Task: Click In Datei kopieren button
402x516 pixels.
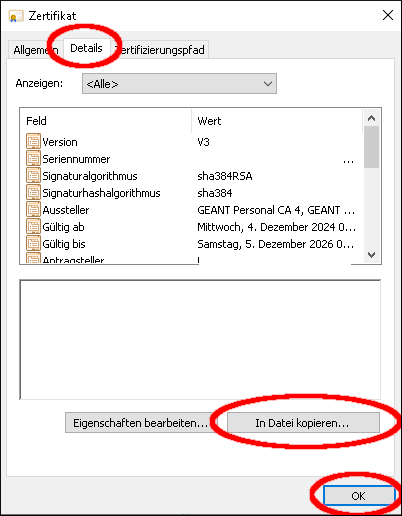Action: coord(303,423)
